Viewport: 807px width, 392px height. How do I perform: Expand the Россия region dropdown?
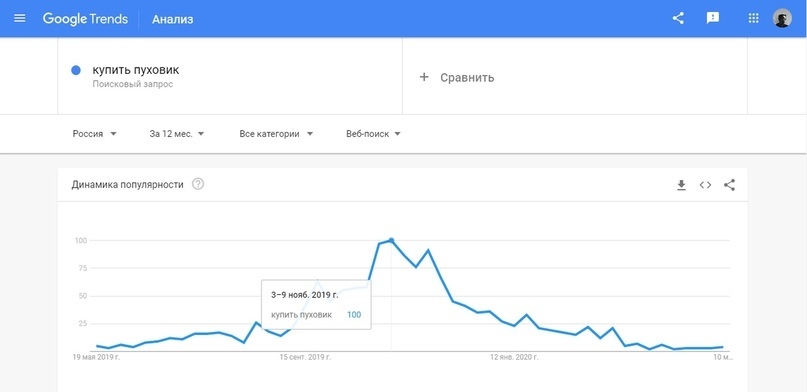pos(95,134)
